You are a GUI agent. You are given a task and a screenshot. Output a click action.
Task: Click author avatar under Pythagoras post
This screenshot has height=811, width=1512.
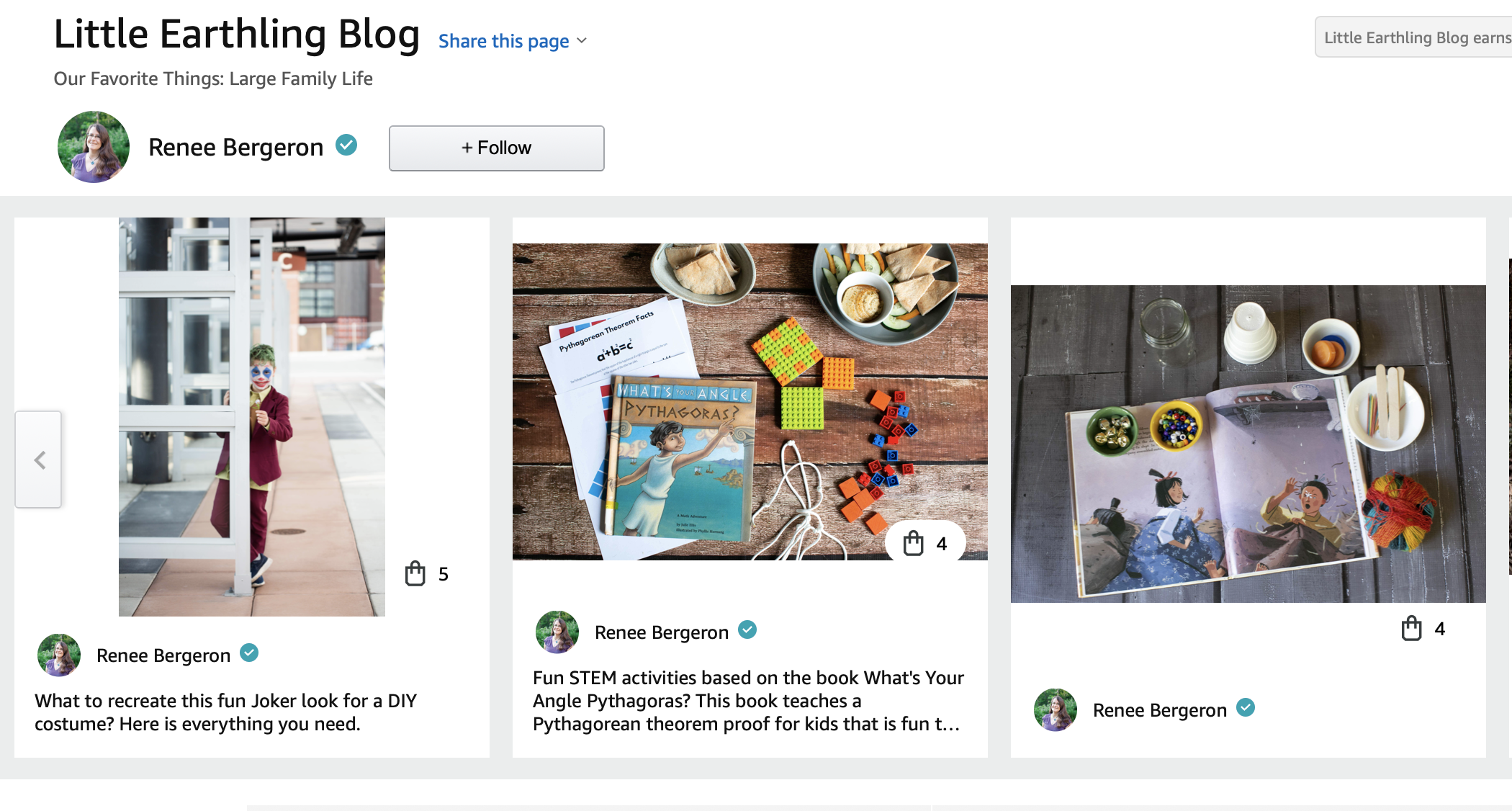tap(557, 632)
